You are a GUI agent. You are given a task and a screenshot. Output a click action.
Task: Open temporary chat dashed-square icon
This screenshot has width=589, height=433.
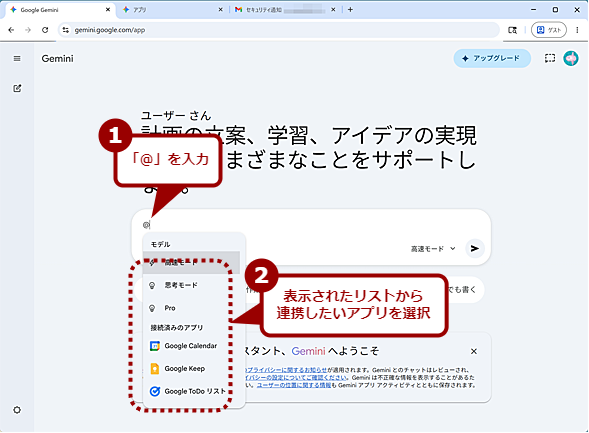(x=550, y=58)
